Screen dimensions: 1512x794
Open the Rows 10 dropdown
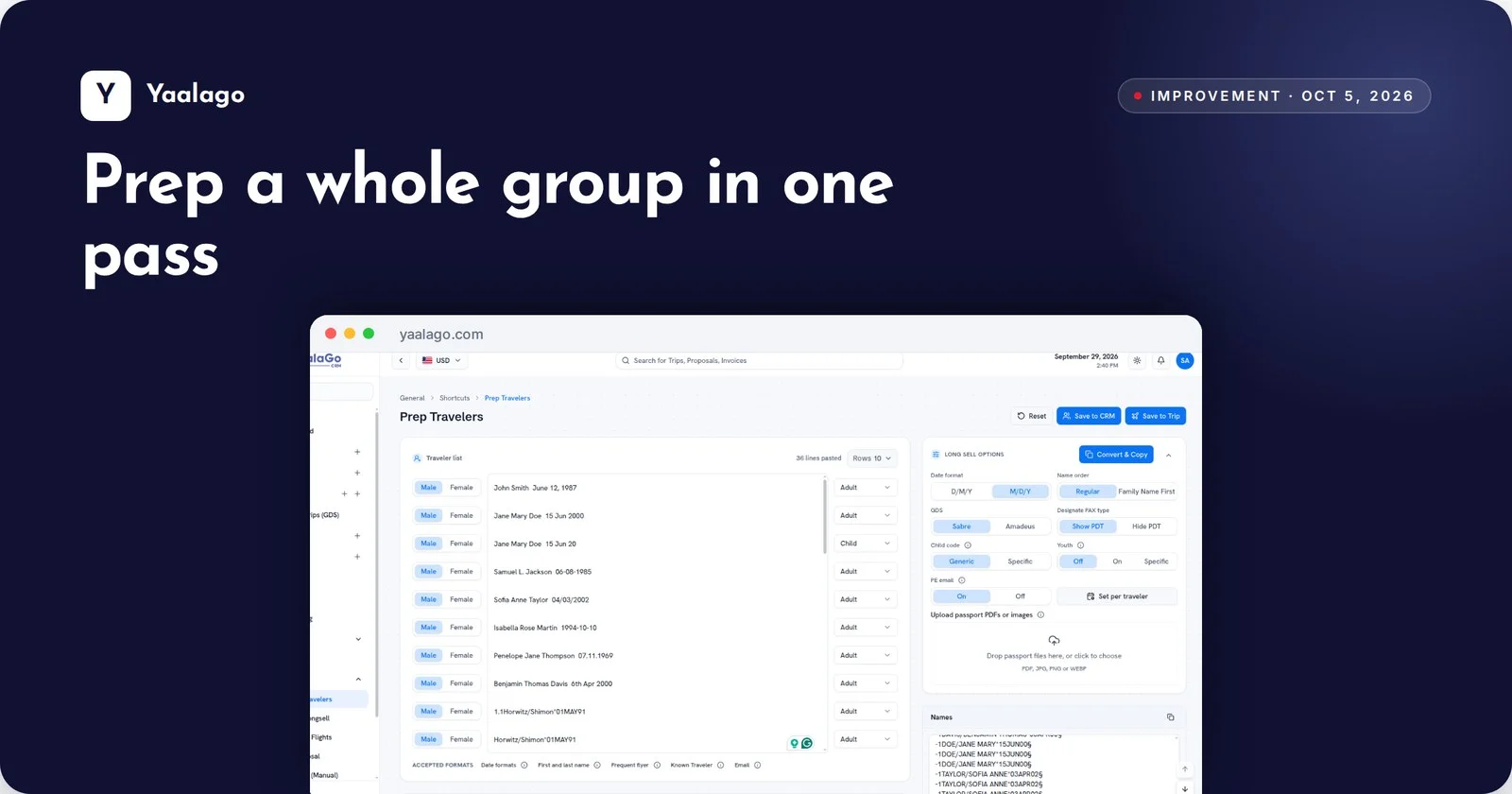click(x=871, y=458)
